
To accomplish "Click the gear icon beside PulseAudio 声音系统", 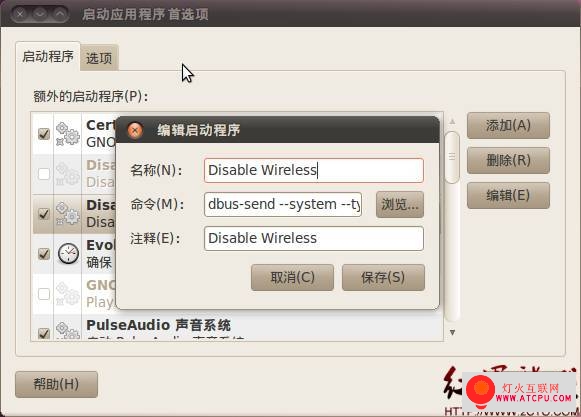I will pos(67,330).
